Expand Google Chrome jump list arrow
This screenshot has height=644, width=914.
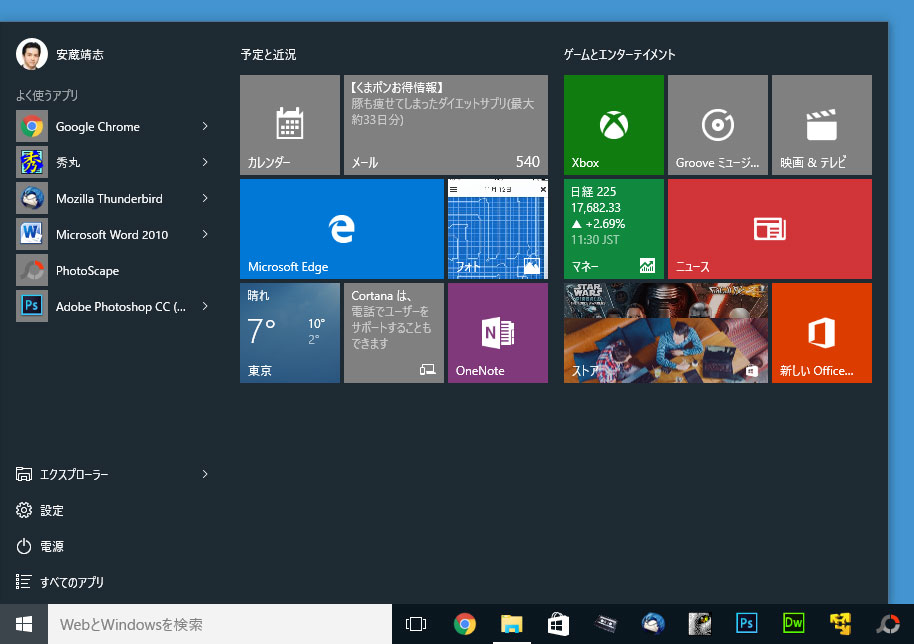pyautogui.click(x=205, y=126)
